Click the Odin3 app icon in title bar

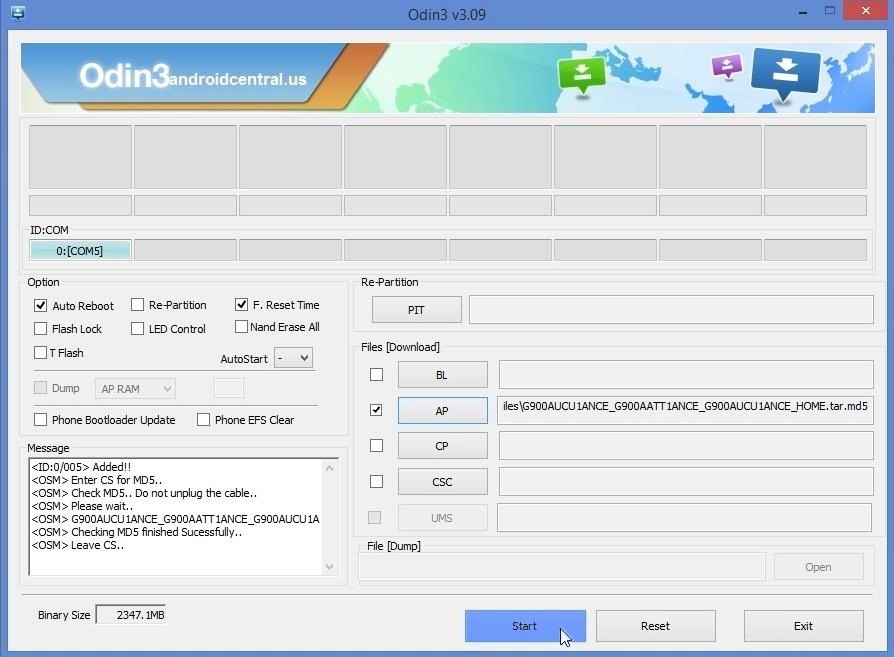point(18,13)
